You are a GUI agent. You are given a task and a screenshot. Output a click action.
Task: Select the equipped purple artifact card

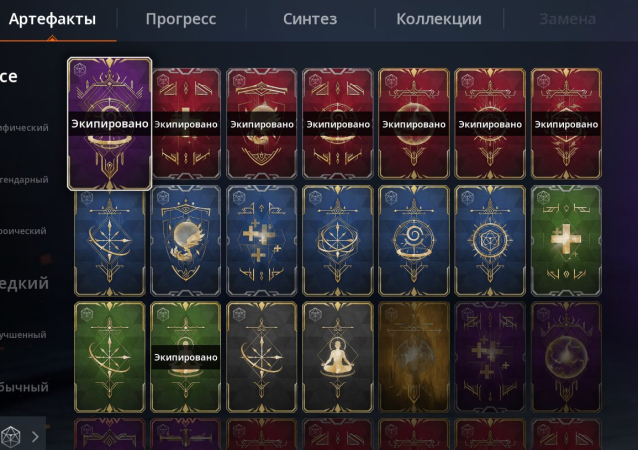click(109, 124)
